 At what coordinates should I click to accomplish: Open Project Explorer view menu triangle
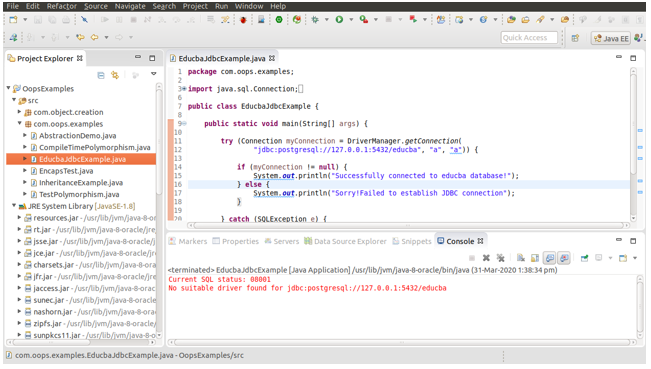(154, 74)
